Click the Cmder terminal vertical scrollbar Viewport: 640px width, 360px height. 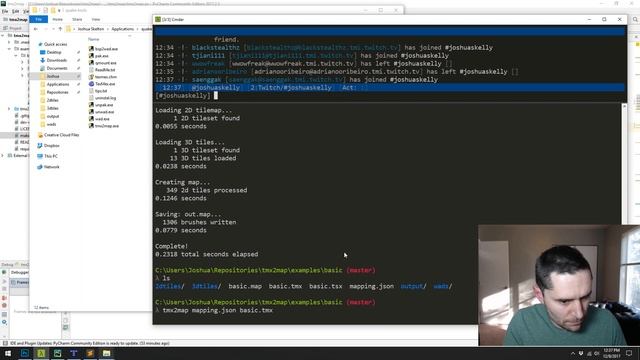tap(624, 163)
